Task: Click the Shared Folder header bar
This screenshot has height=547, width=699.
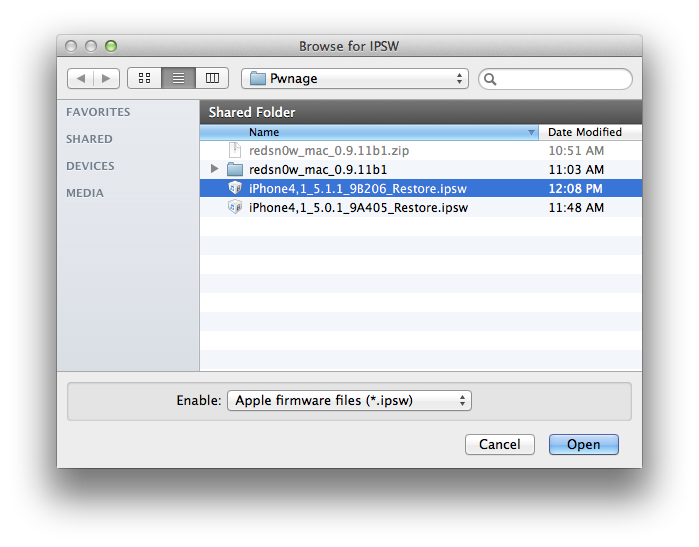Action: tap(421, 112)
